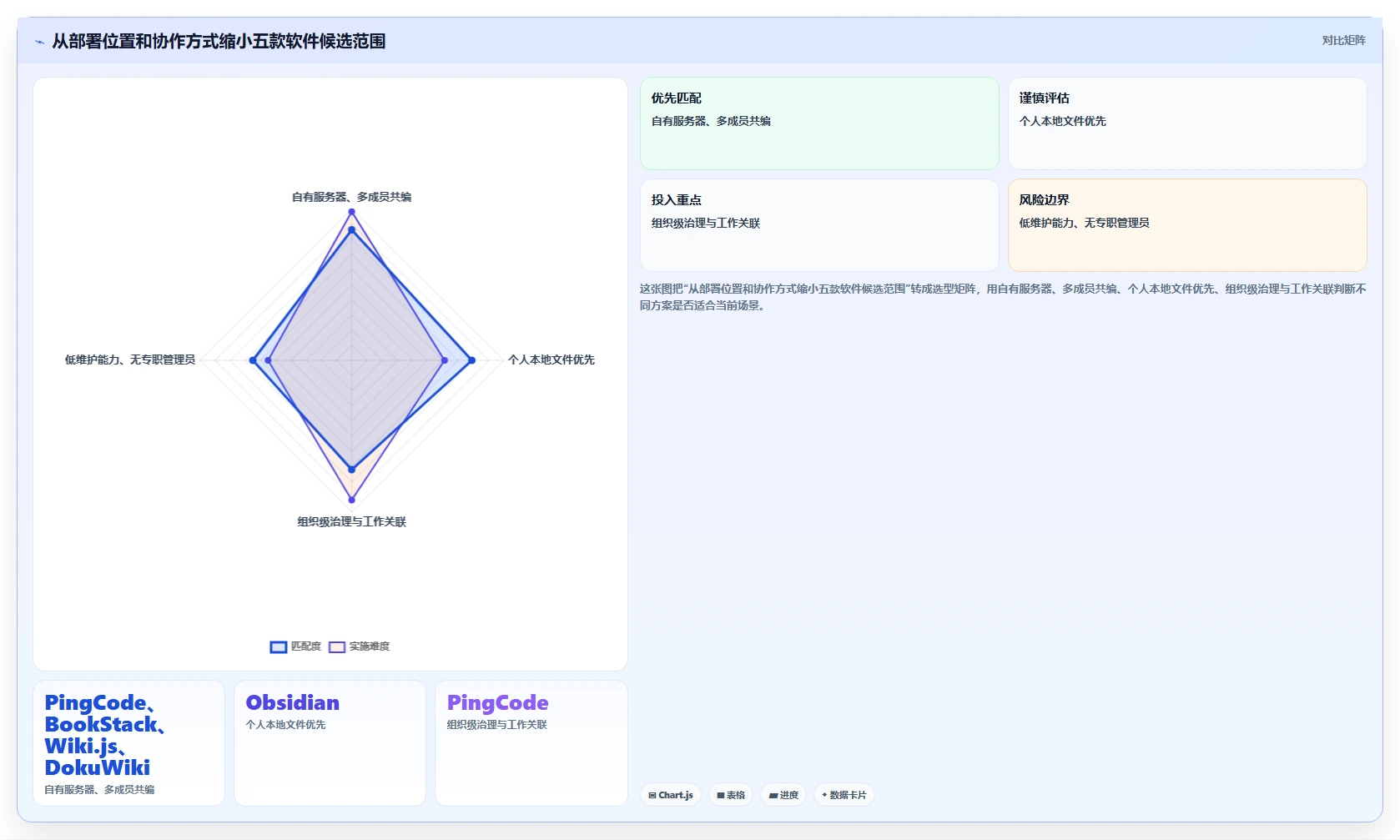Click the 投入重点 card title
Image resolution: width=1400 pixels, height=840 pixels.
tap(677, 199)
